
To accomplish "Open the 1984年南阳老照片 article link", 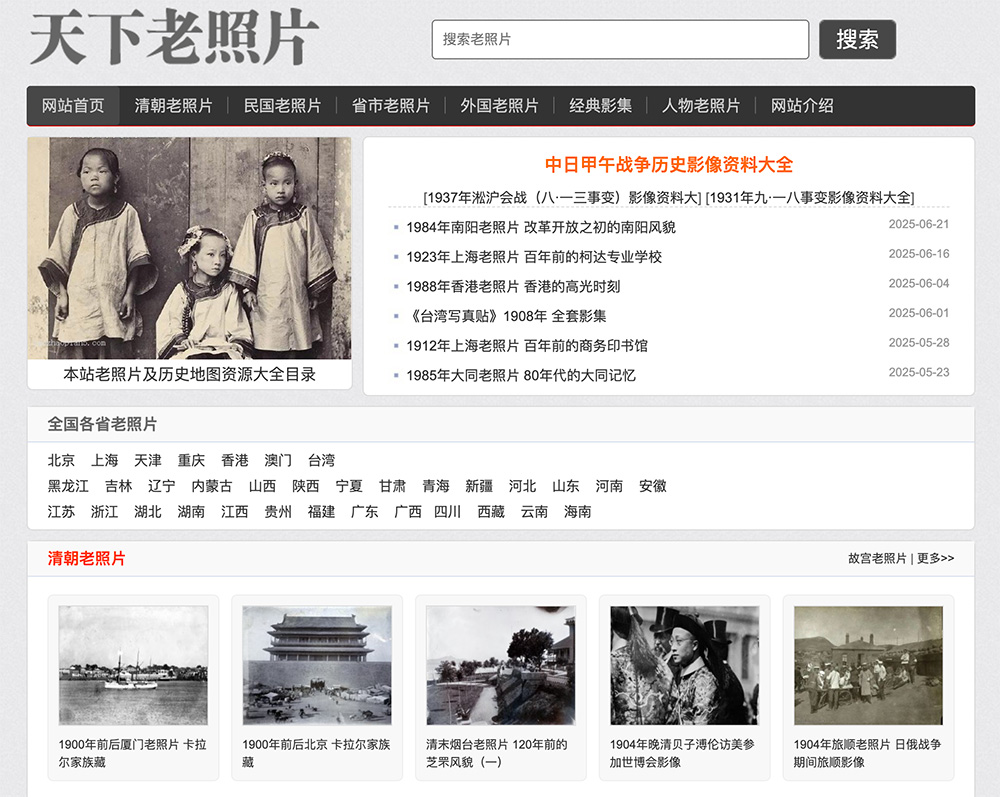I will coord(540,227).
